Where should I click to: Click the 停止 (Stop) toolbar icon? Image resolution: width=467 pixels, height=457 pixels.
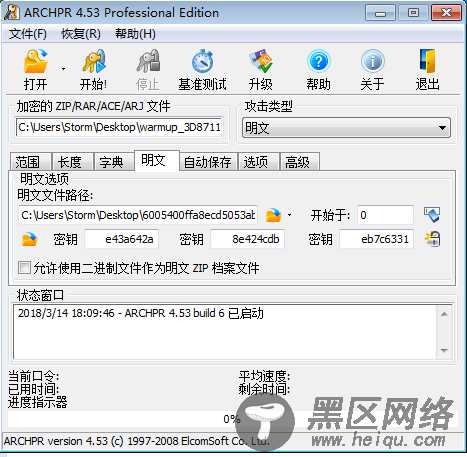148,61
